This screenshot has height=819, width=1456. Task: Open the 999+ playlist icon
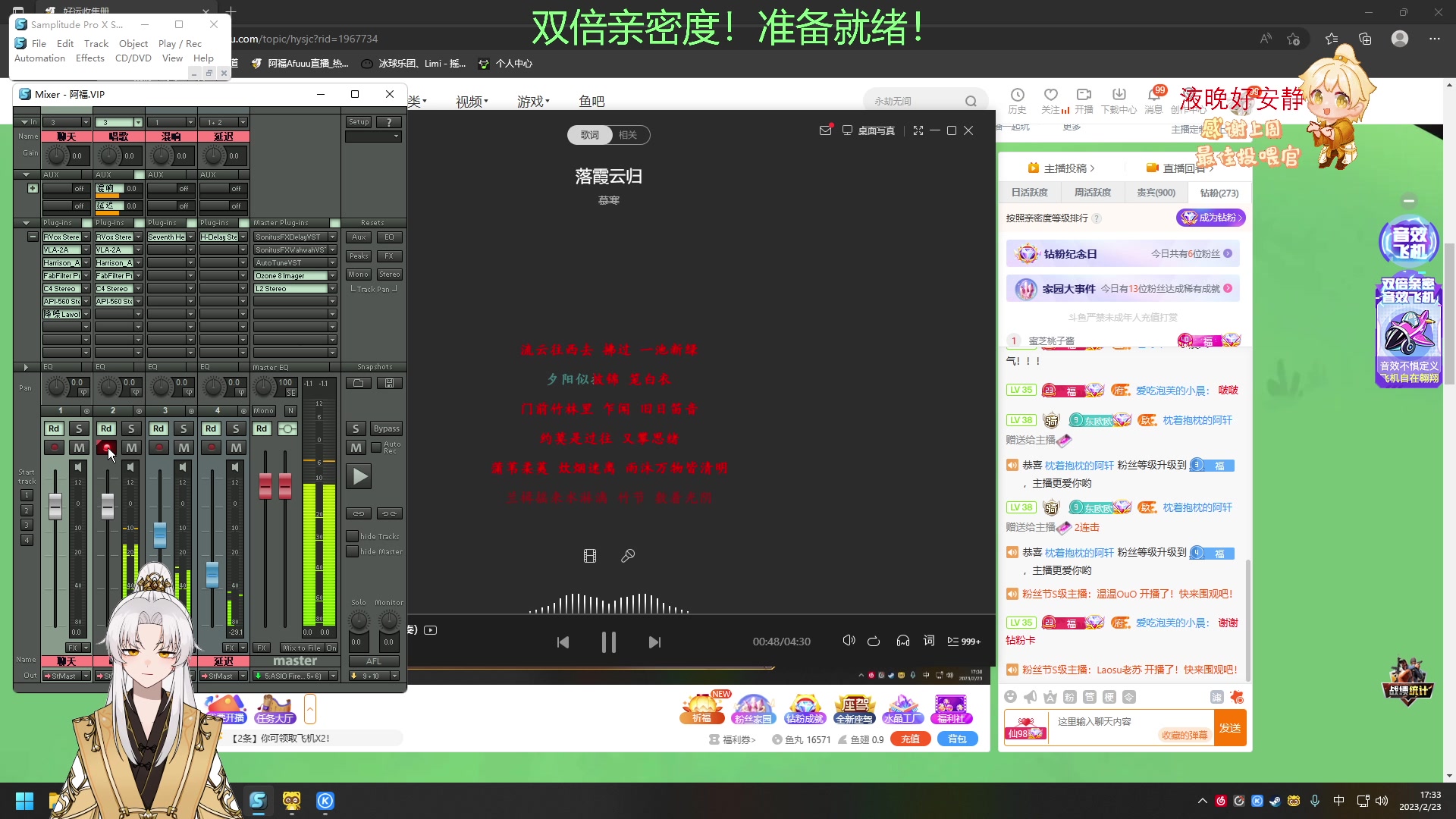point(964,641)
